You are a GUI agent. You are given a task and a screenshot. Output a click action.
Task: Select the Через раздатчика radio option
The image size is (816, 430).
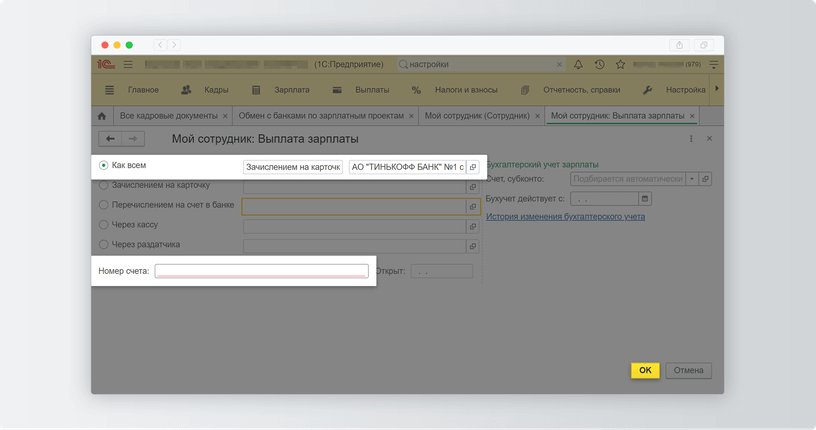(104, 244)
